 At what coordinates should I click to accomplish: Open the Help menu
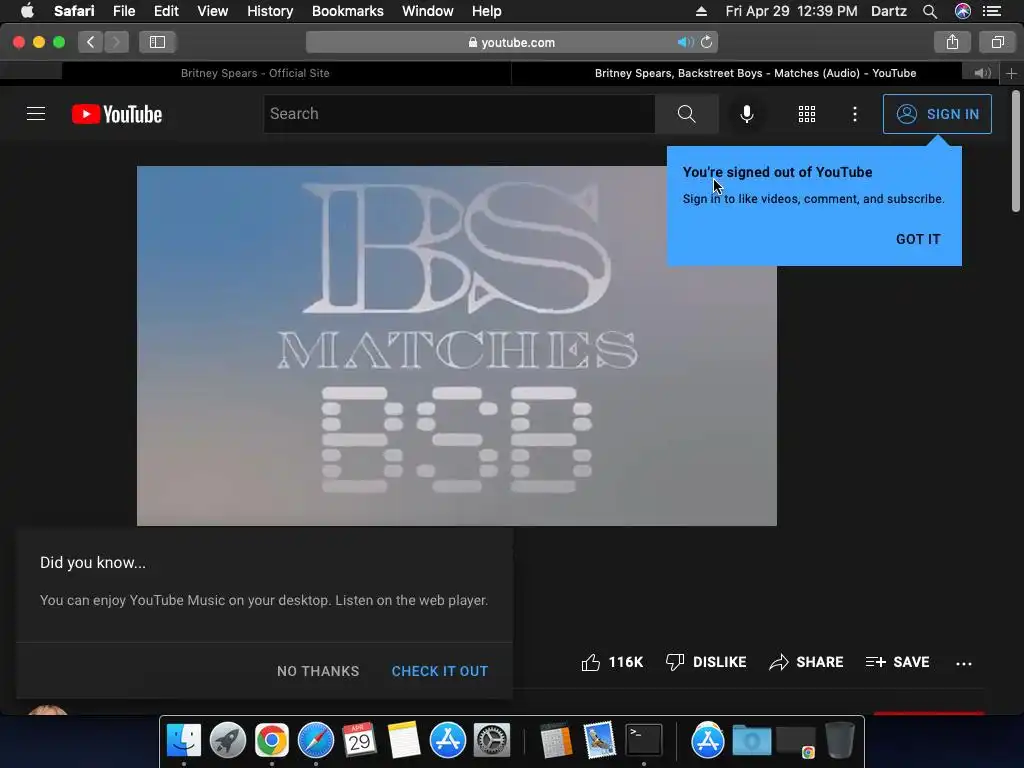click(x=487, y=11)
